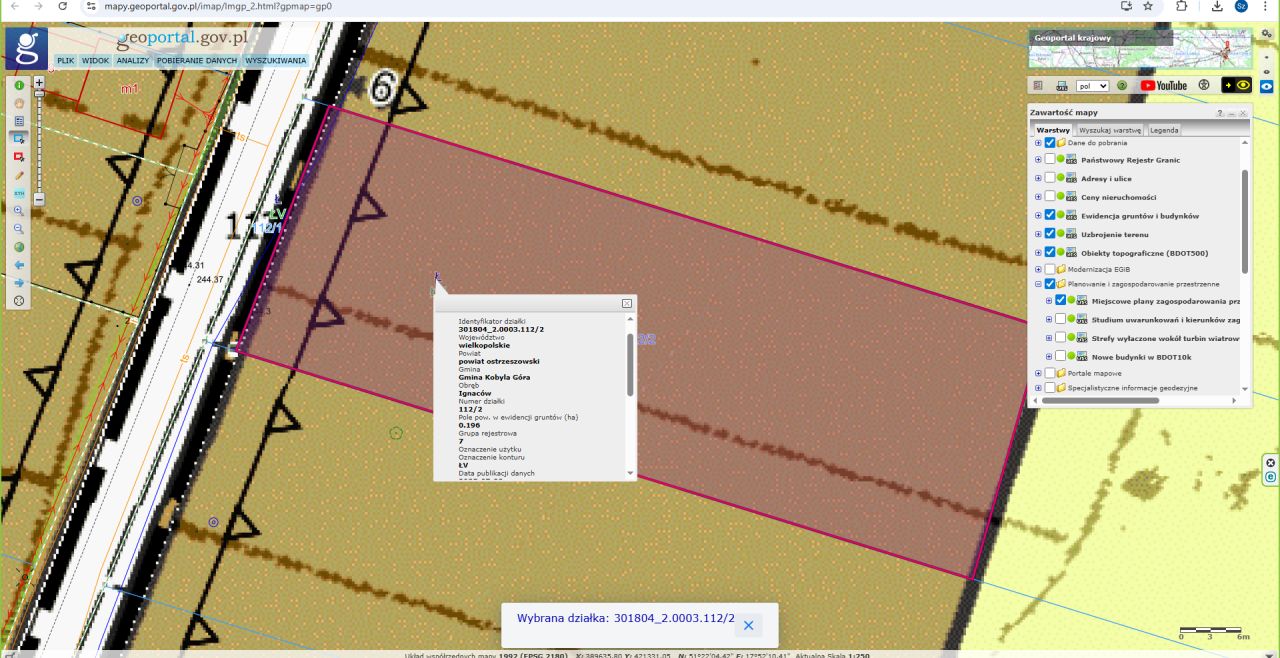
Task: Reload the page in the browser
Action: click(62, 6)
